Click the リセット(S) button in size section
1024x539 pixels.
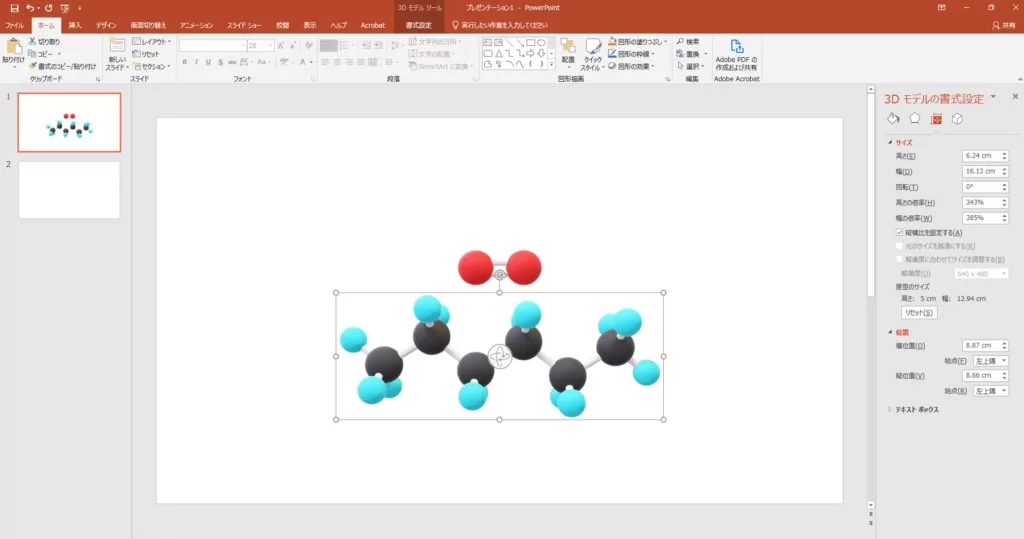pyautogui.click(x=918, y=313)
